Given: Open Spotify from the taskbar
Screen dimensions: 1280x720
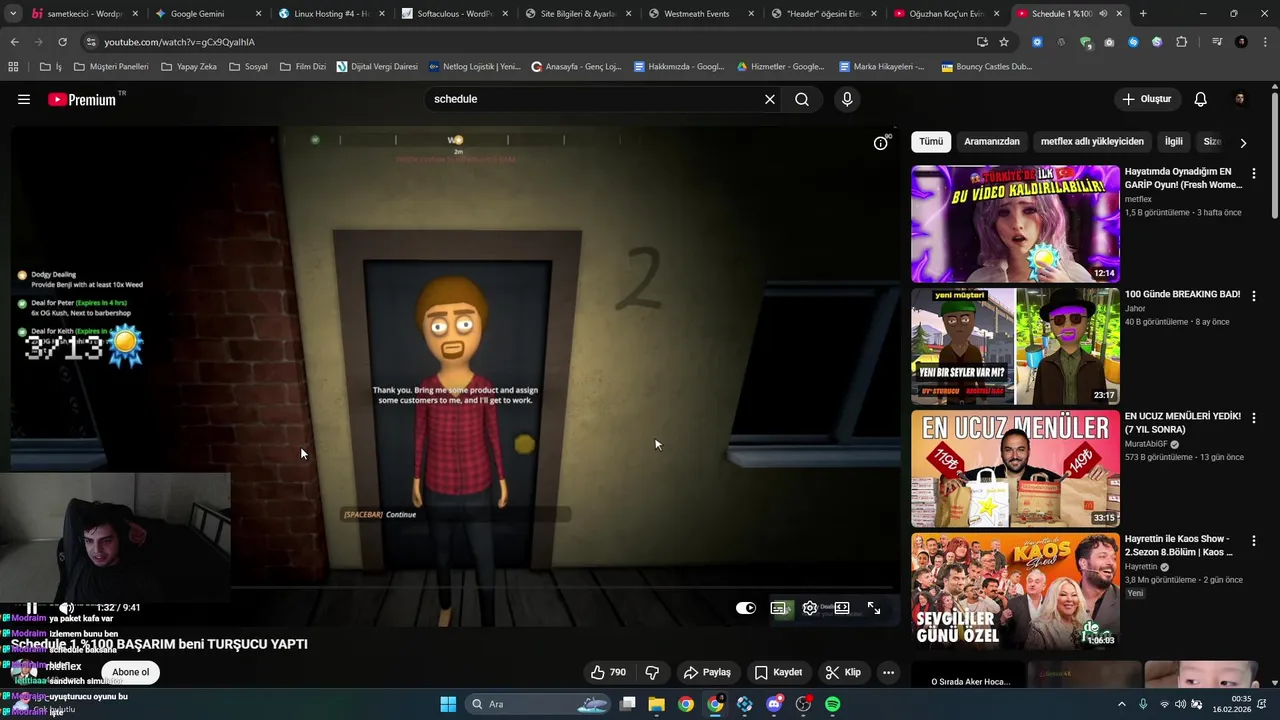Looking at the screenshot, I should 833,704.
